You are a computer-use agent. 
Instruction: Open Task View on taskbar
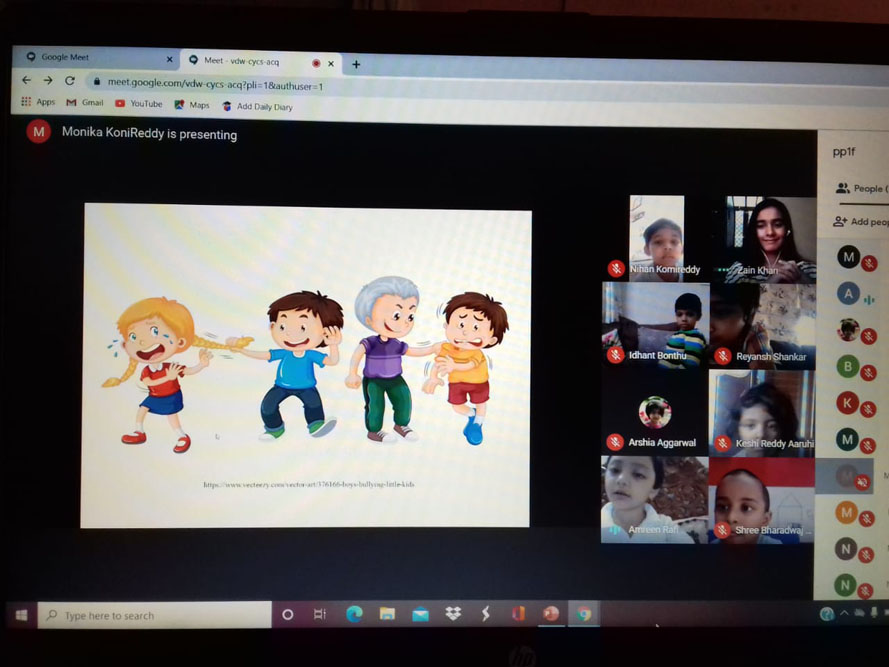click(320, 614)
